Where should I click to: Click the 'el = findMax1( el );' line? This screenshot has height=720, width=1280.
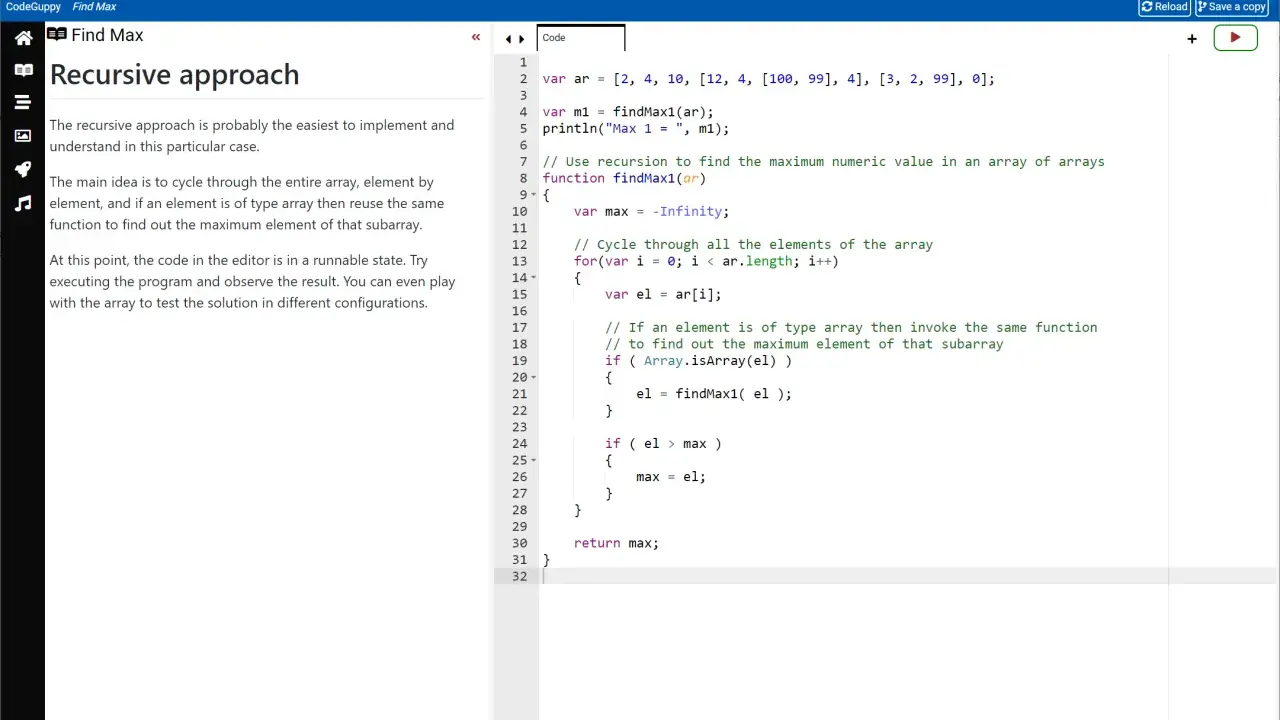coord(713,394)
